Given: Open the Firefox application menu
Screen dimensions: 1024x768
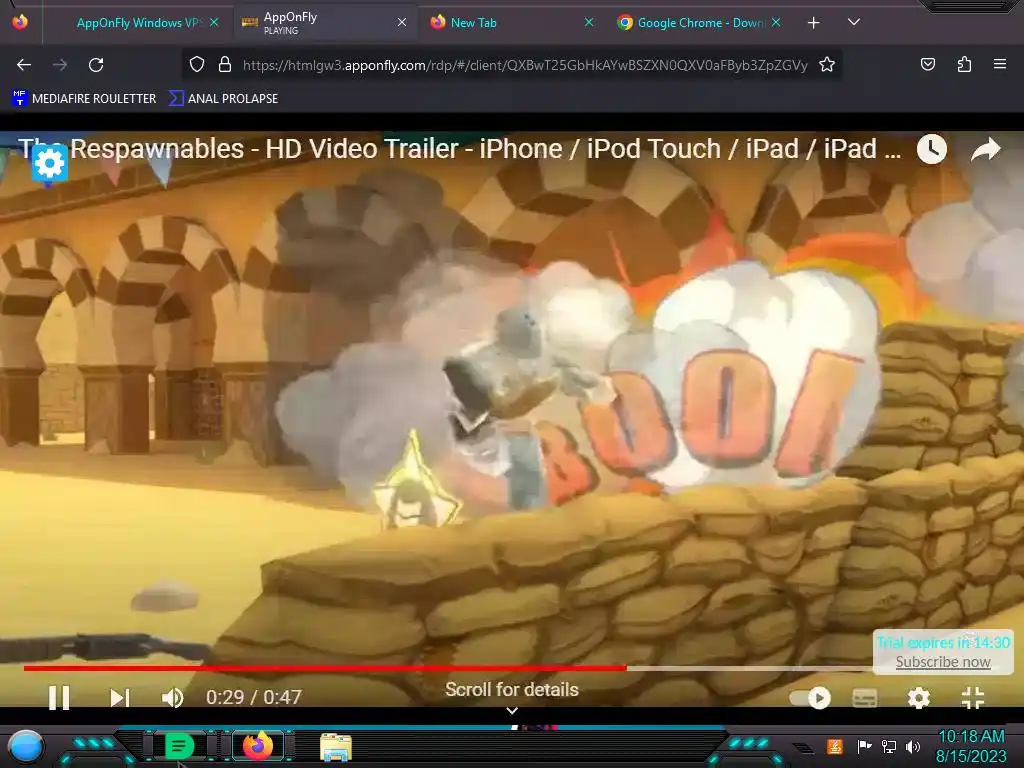Looking at the screenshot, I should (1000, 64).
